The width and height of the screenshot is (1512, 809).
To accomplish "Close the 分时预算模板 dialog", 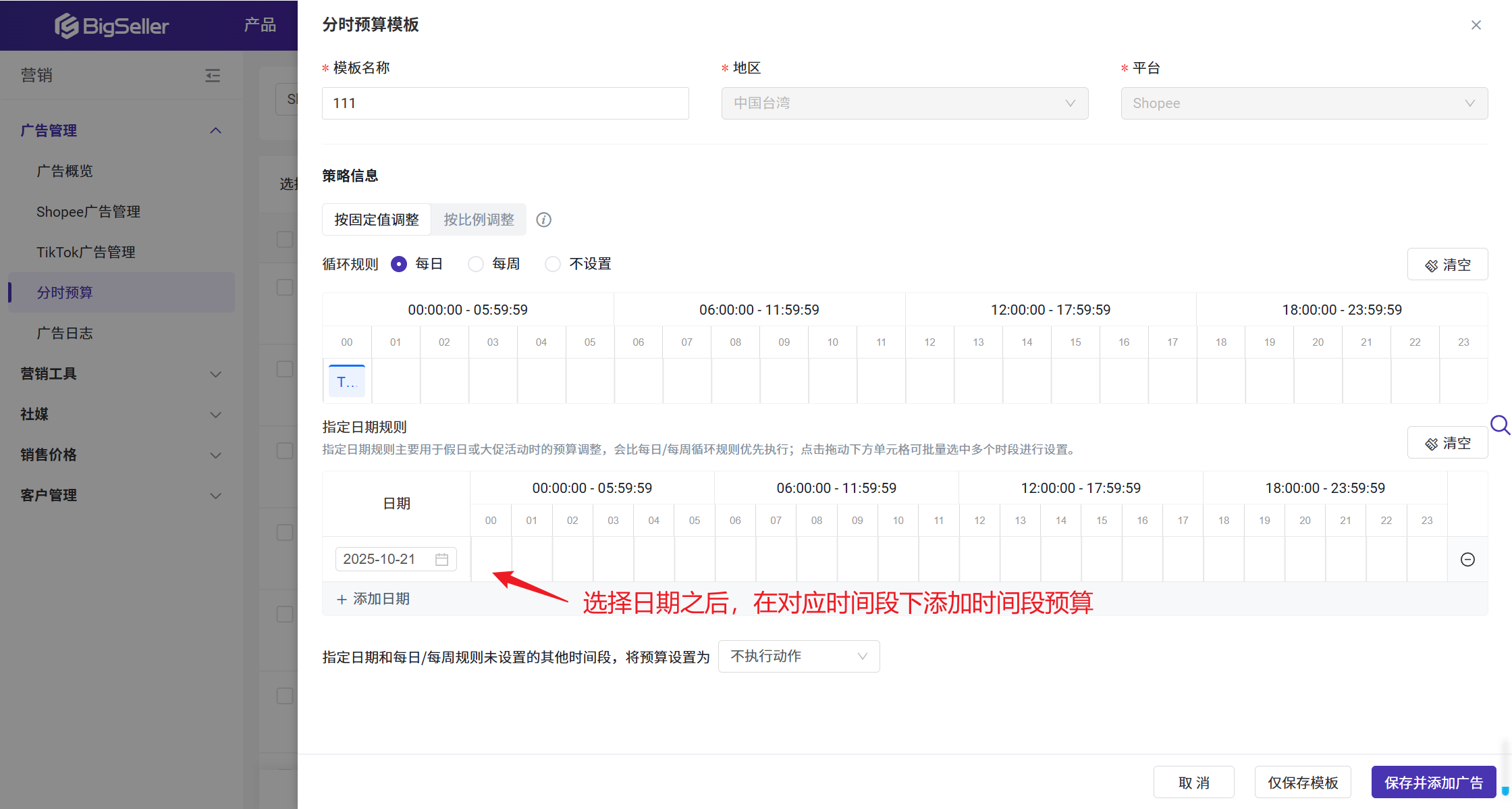I will pos(1476,25).
